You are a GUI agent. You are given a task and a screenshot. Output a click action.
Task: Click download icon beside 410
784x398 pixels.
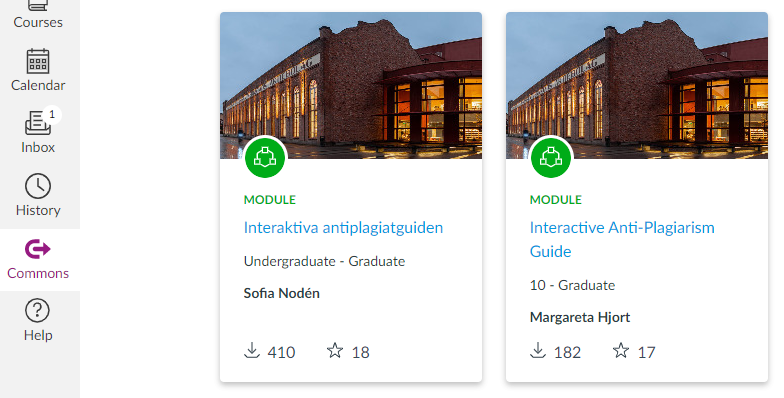(252, 350)
